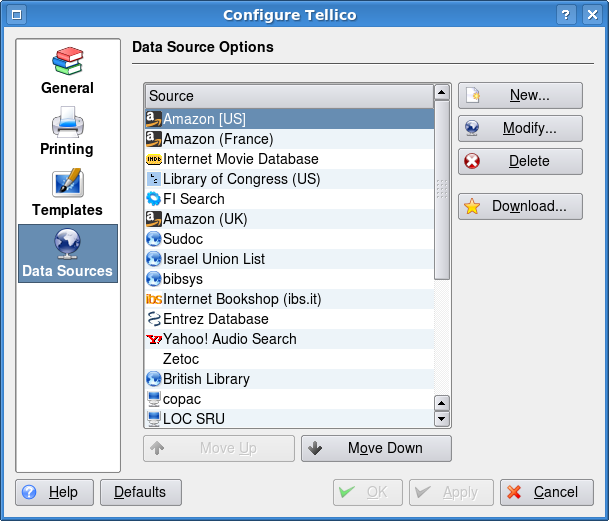The height and width of the screenshot is (521, 609).
Task: Click the IMDb icon for Internet Movie Database
Action: click(x=154, y=159)
